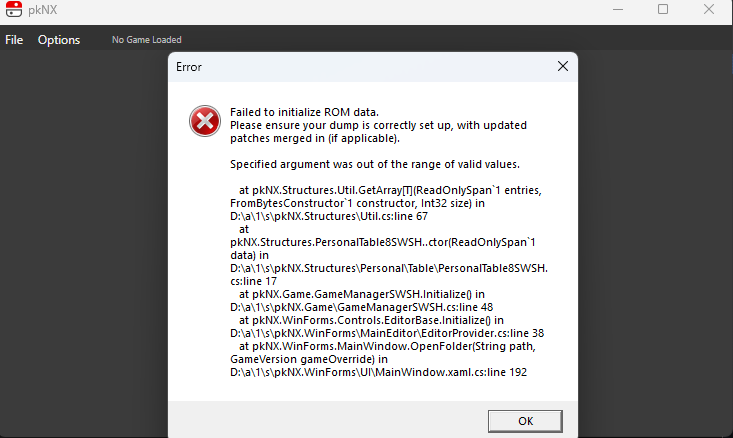Click the Error dialog title bar
The width and height of the screenshot is (733, 438).
tap(350, 66)
